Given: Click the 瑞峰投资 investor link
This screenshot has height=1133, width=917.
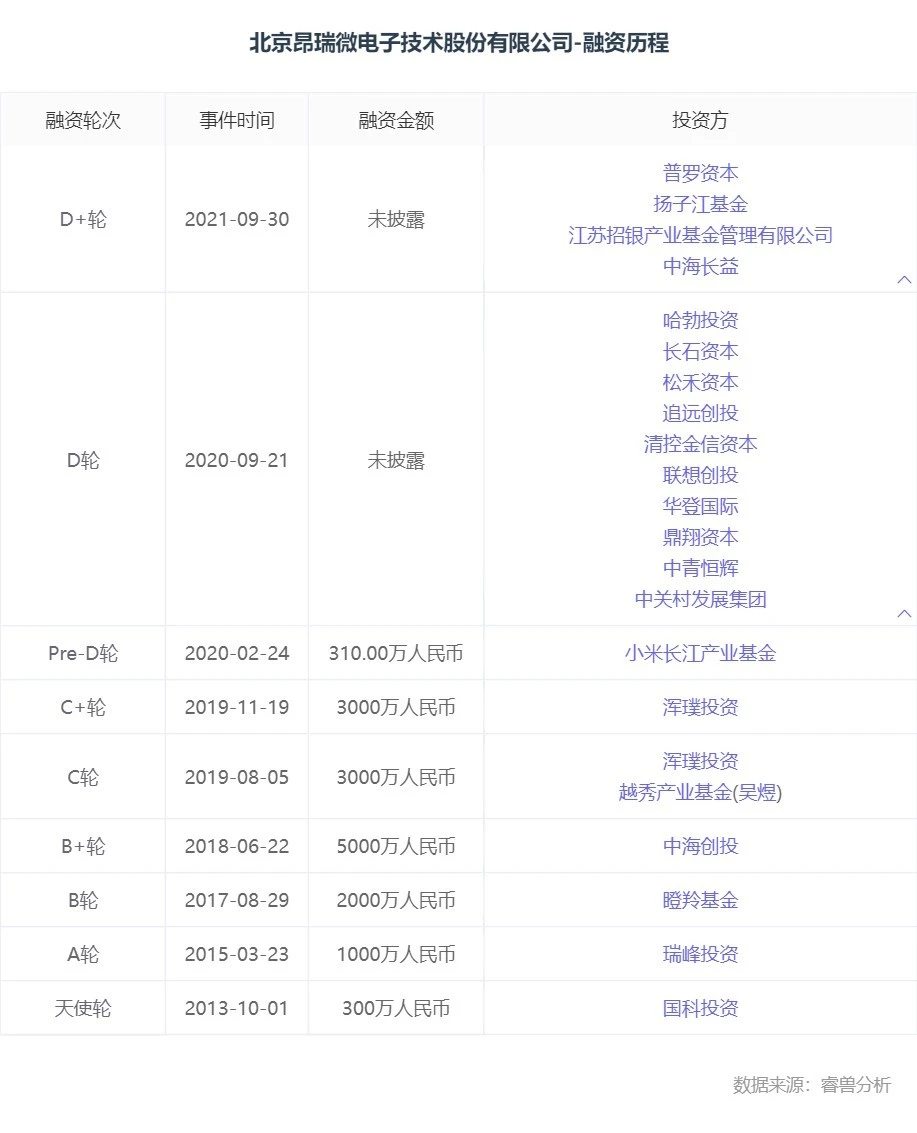Looking at the screenshot, I should click(700, 954).
